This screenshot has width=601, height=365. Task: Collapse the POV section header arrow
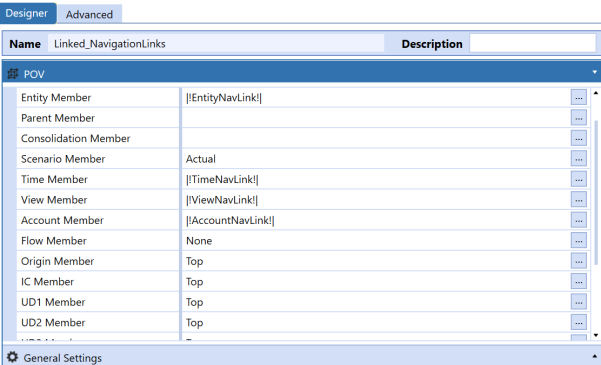pos(594,72)
